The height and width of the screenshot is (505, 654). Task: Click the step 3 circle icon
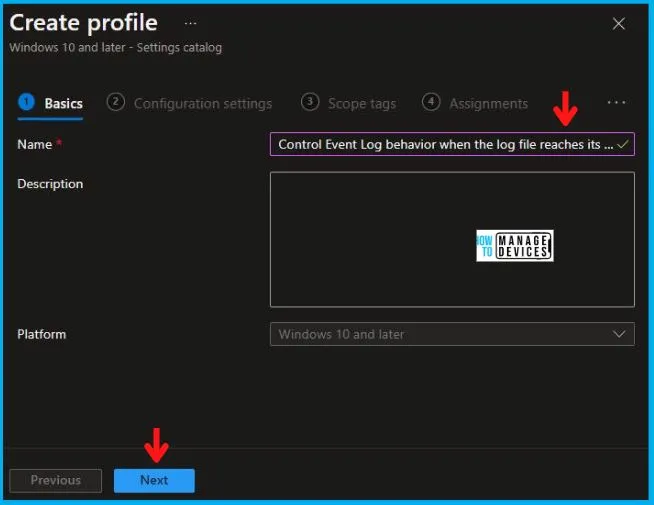(x=310, y=102)
